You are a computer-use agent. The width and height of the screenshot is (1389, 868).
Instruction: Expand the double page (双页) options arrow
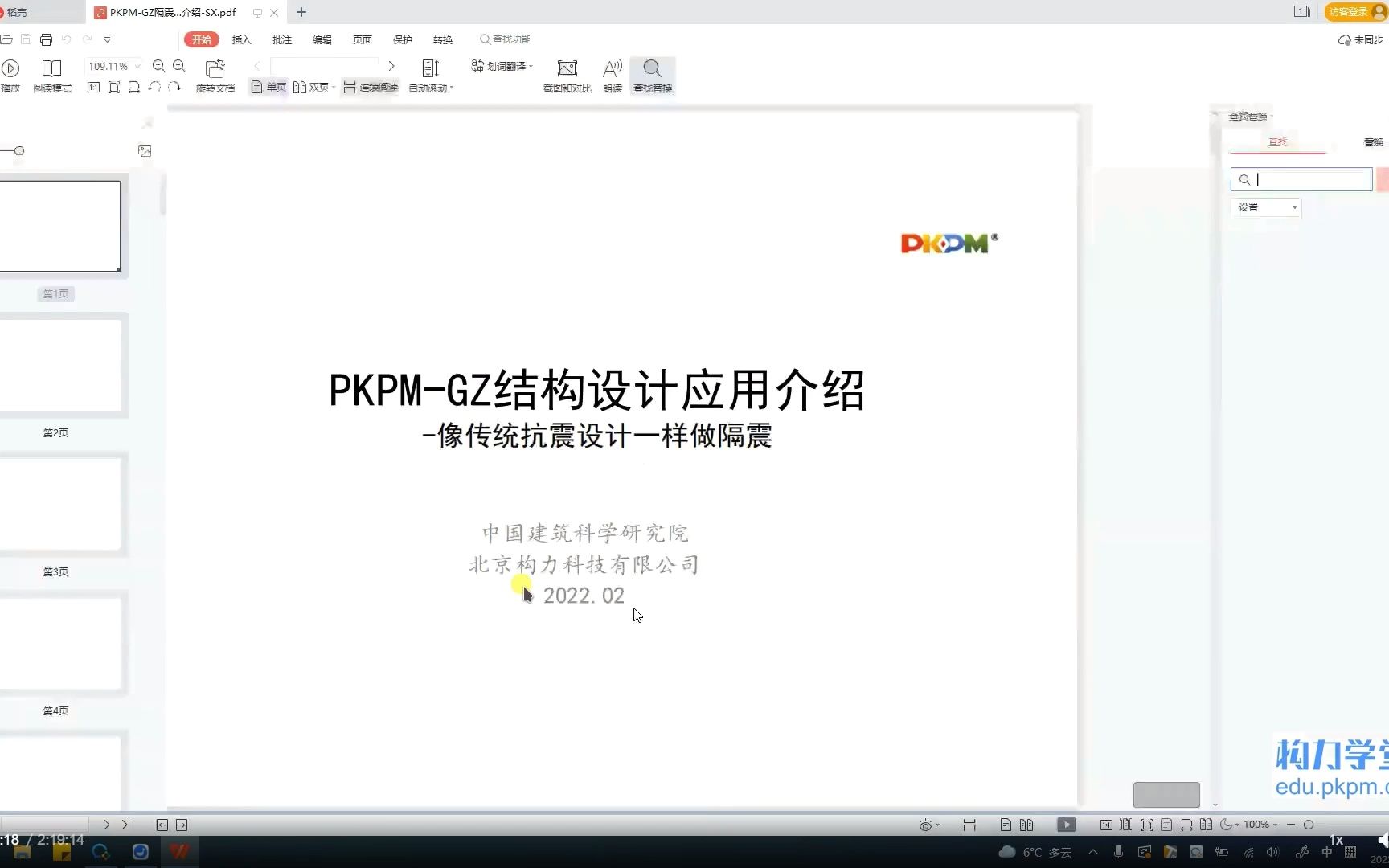[x=334, y=88]
